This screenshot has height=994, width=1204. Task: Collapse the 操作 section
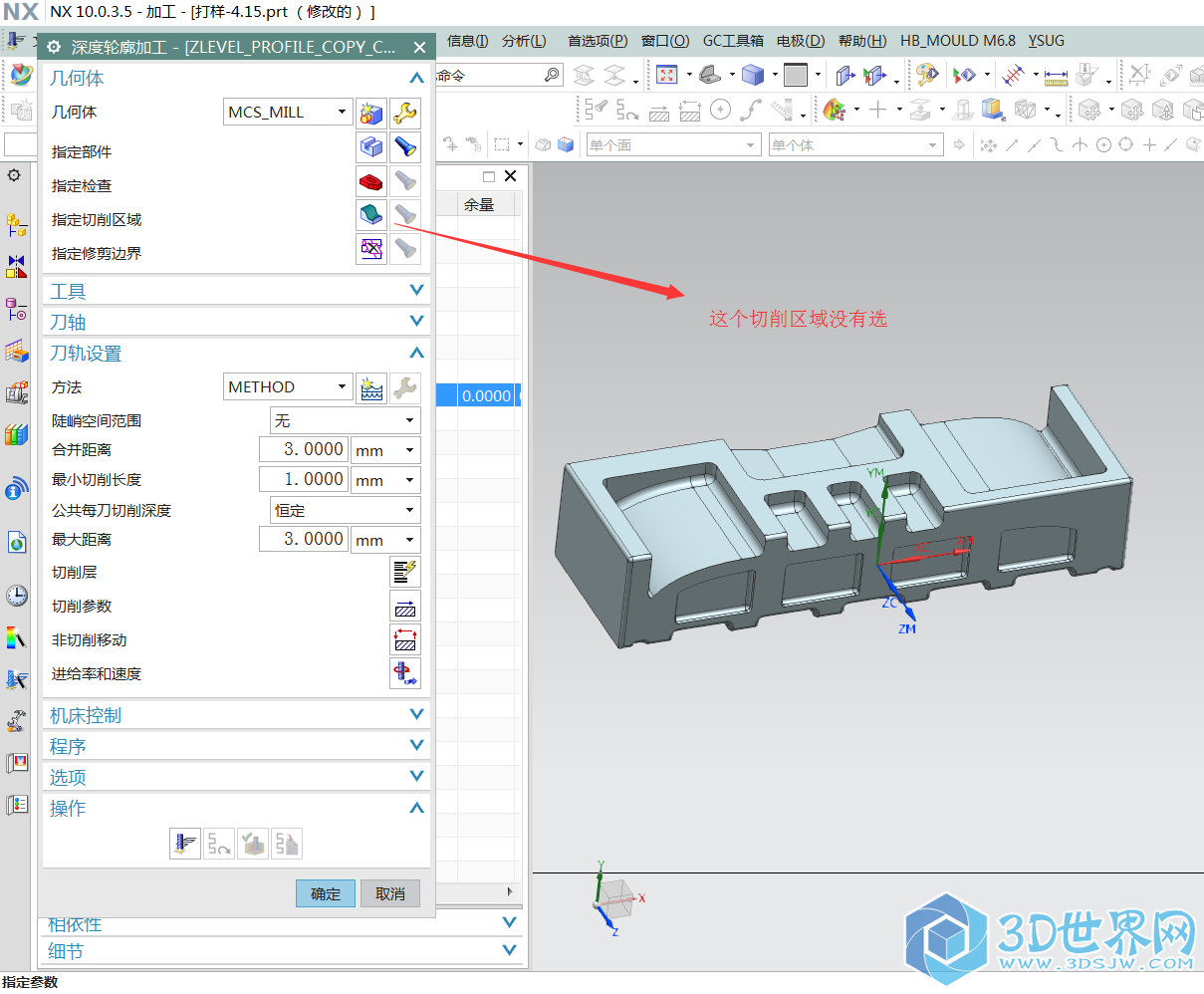click(x=416, y=809)
